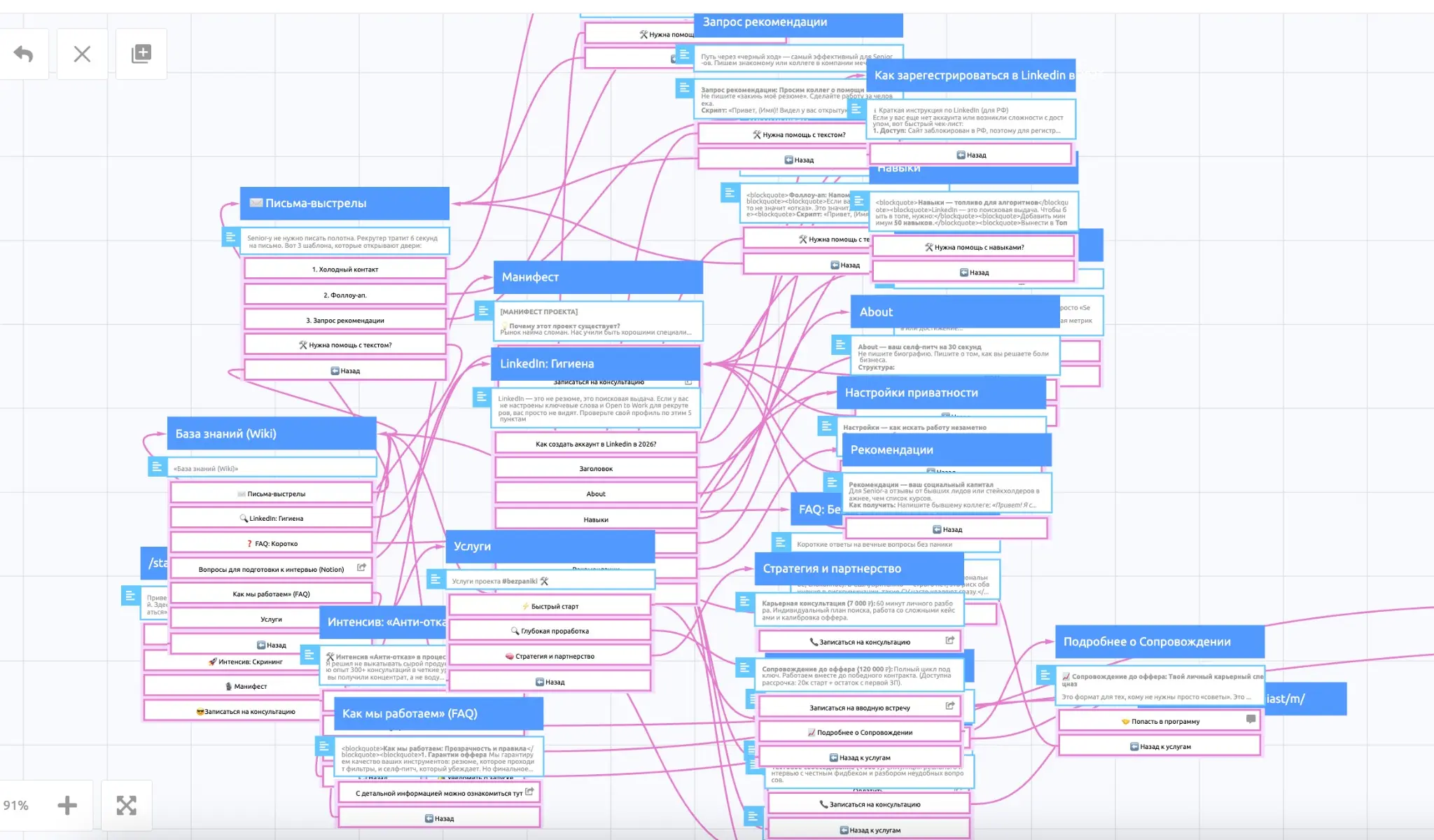
Task: Click the add new block icon
Action: click(141, 54)
